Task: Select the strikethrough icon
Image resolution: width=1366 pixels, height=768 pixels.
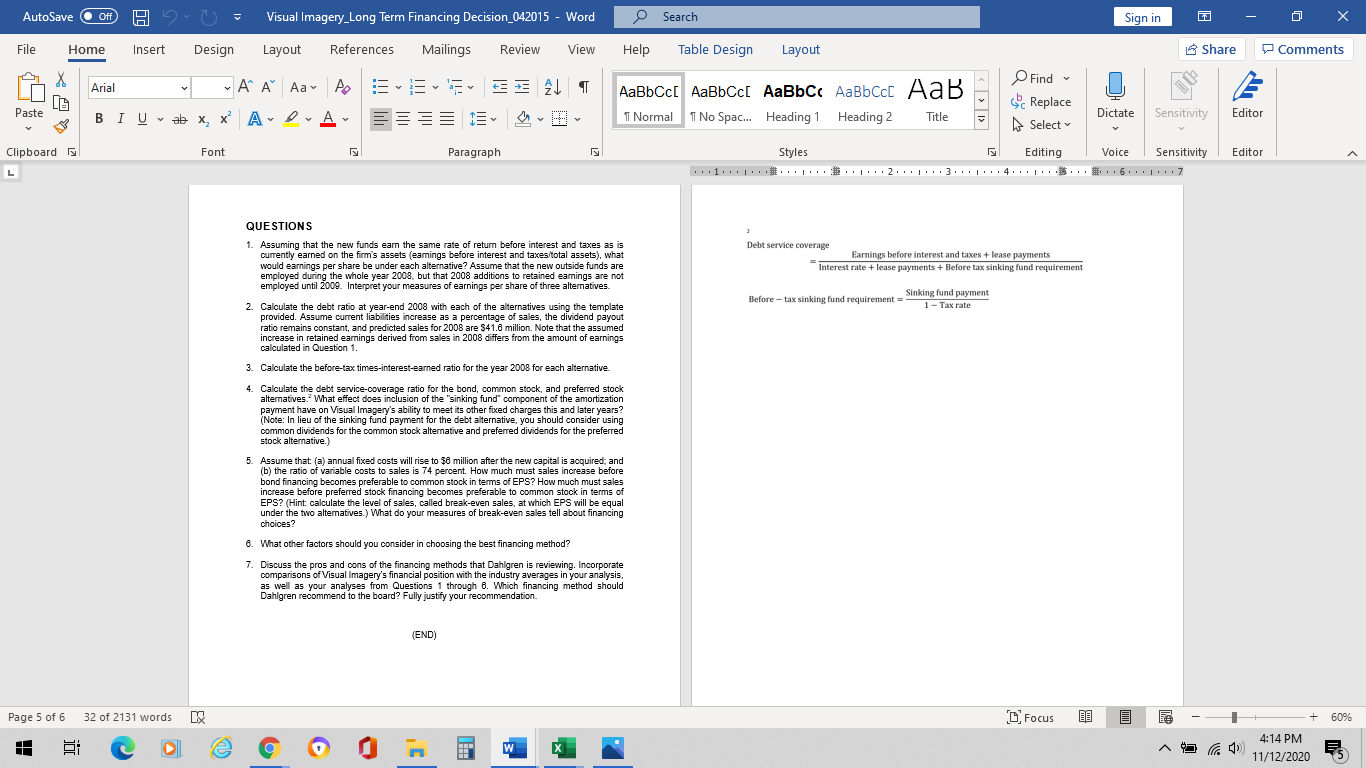Action: [181, 118]
